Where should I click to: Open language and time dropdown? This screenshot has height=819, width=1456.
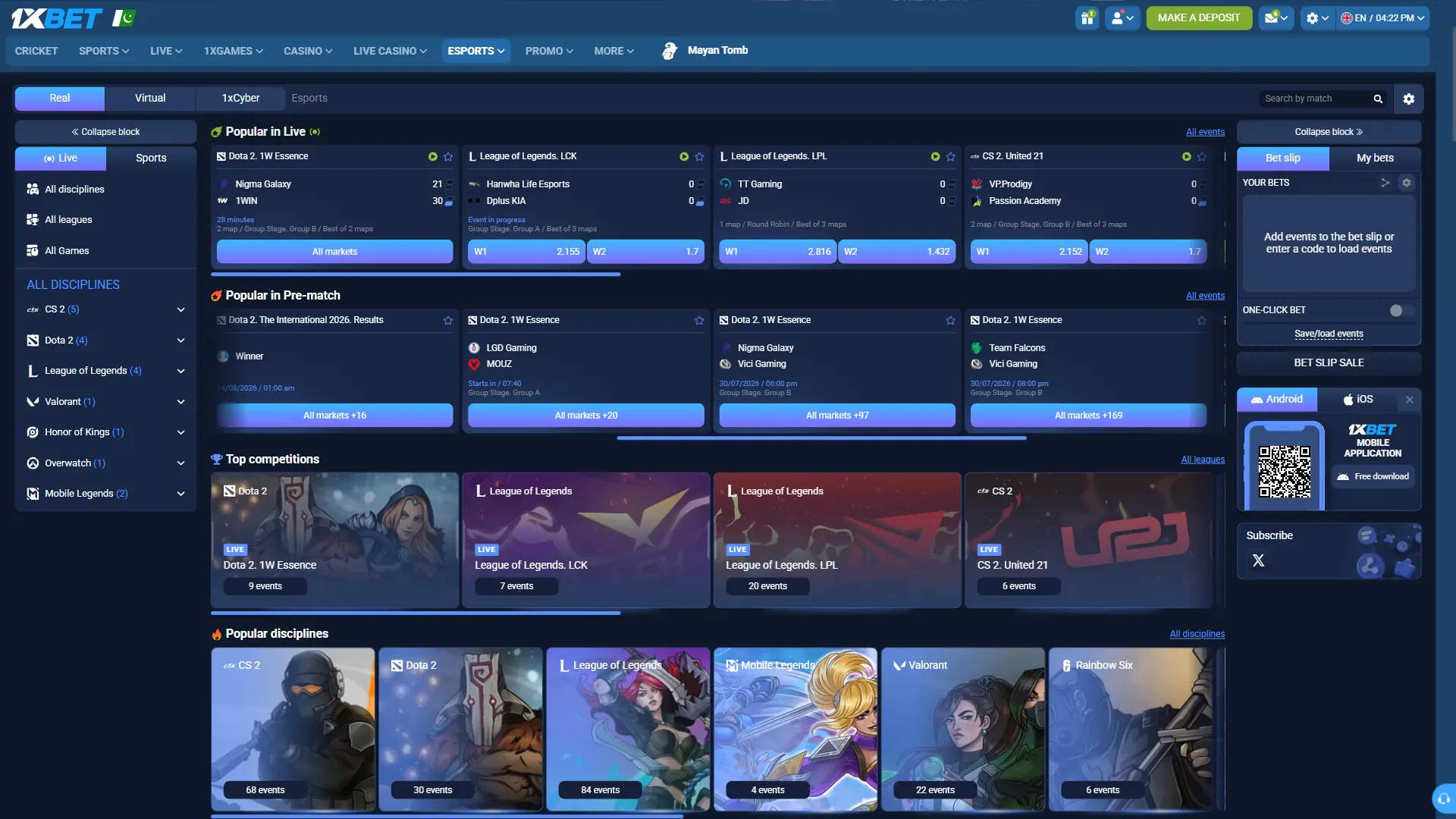pyautogui.click(x=1382, y=18)
